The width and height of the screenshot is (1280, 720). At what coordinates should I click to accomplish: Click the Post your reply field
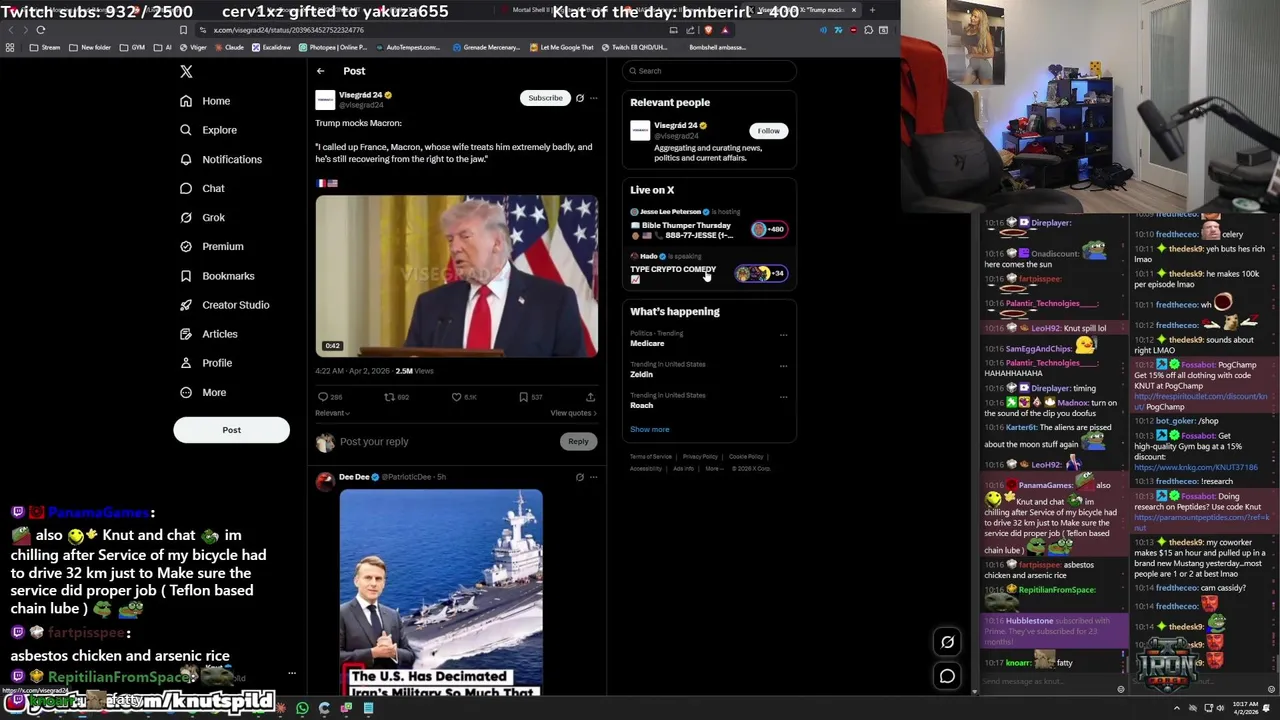click(x=445, y=441)
